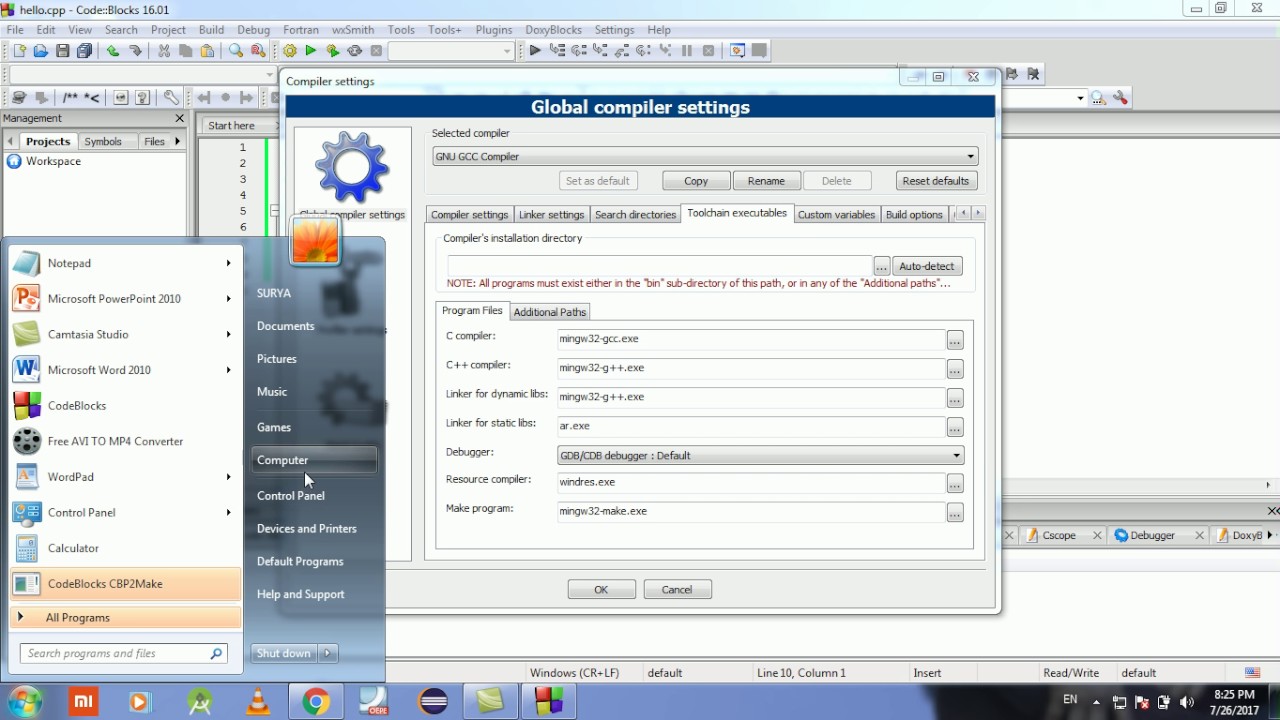Click the Shut down button
The image size is (1280, 720).
pyautogui.click(x=284, y=653)
